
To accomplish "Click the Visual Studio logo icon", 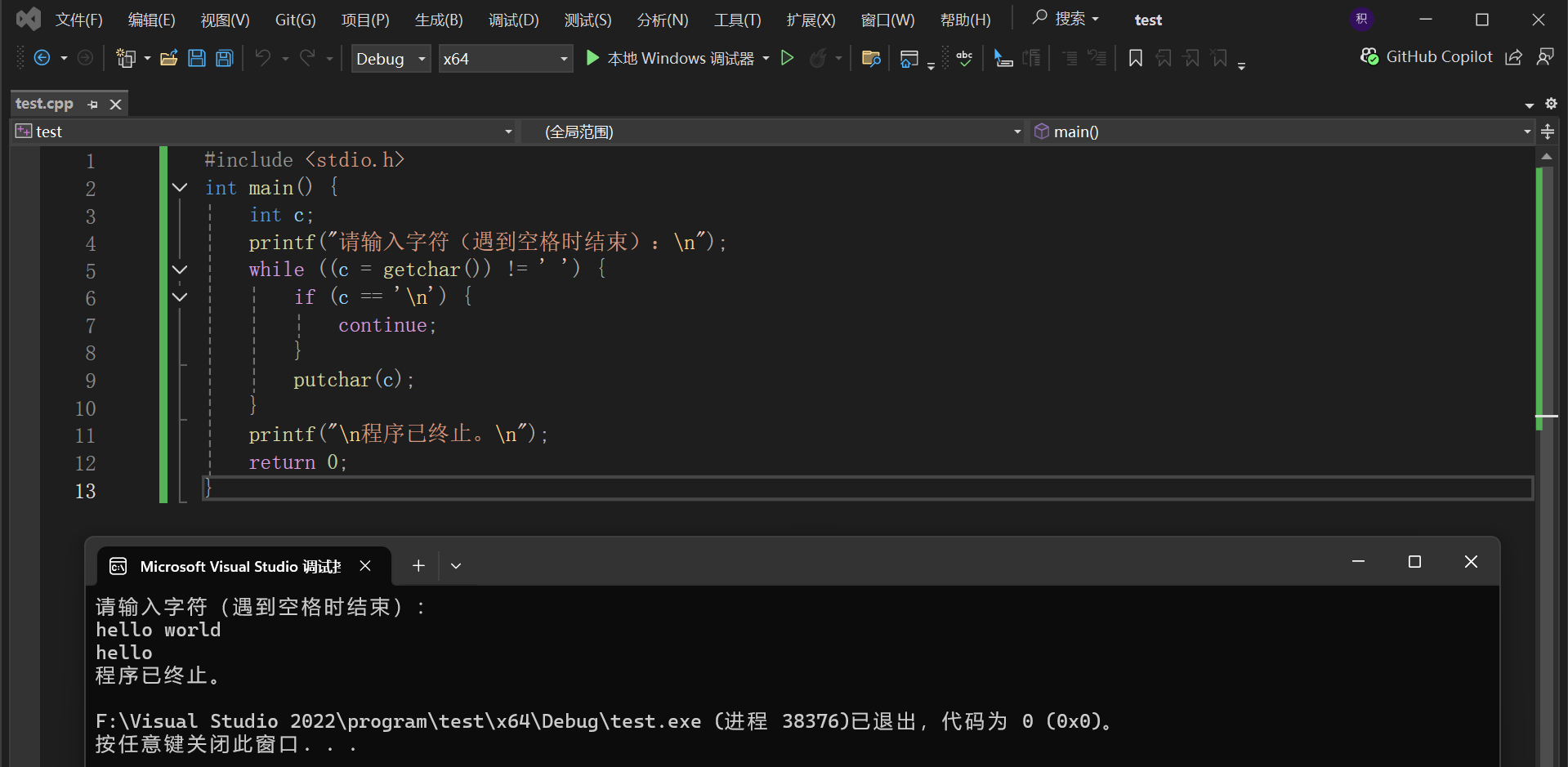I will 29,19.
